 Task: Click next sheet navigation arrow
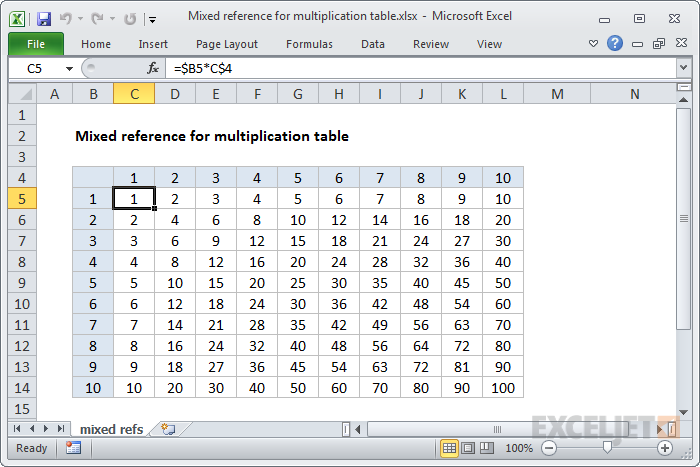(x=46, y=429)
